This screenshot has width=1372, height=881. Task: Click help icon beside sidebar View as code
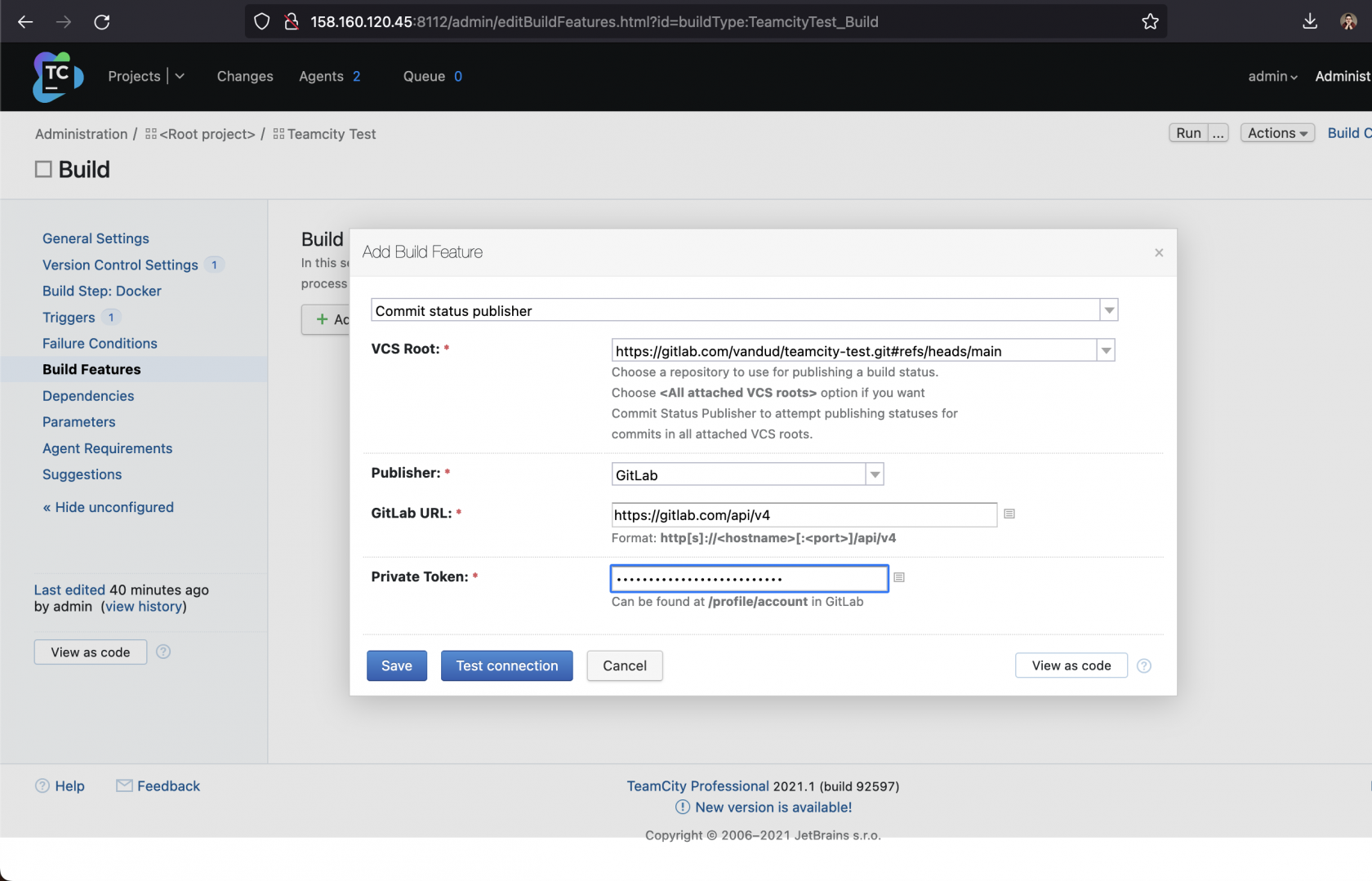click(x=163, y=652)
